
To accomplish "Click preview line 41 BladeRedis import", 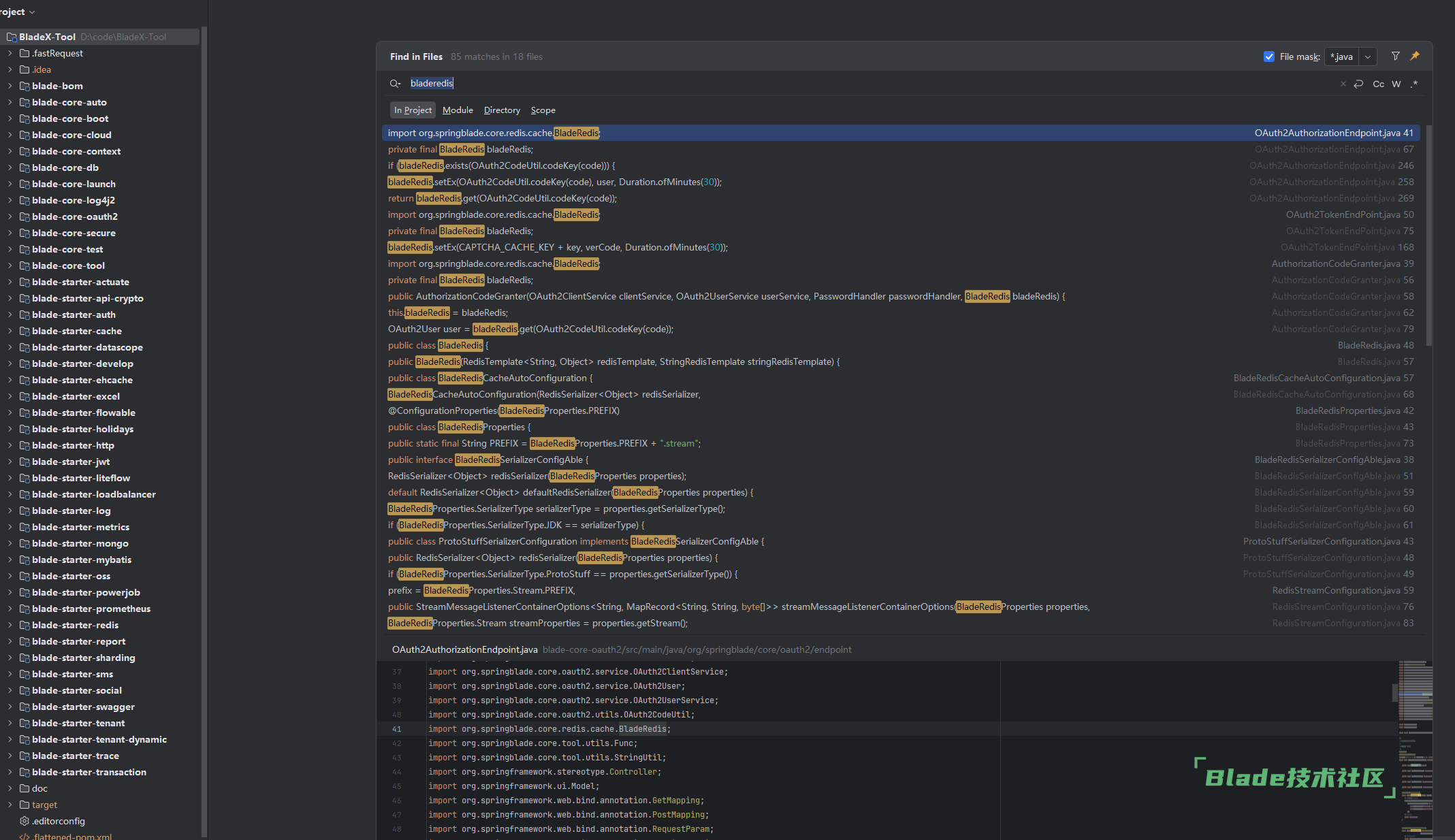I will click(x=549, y=729).
